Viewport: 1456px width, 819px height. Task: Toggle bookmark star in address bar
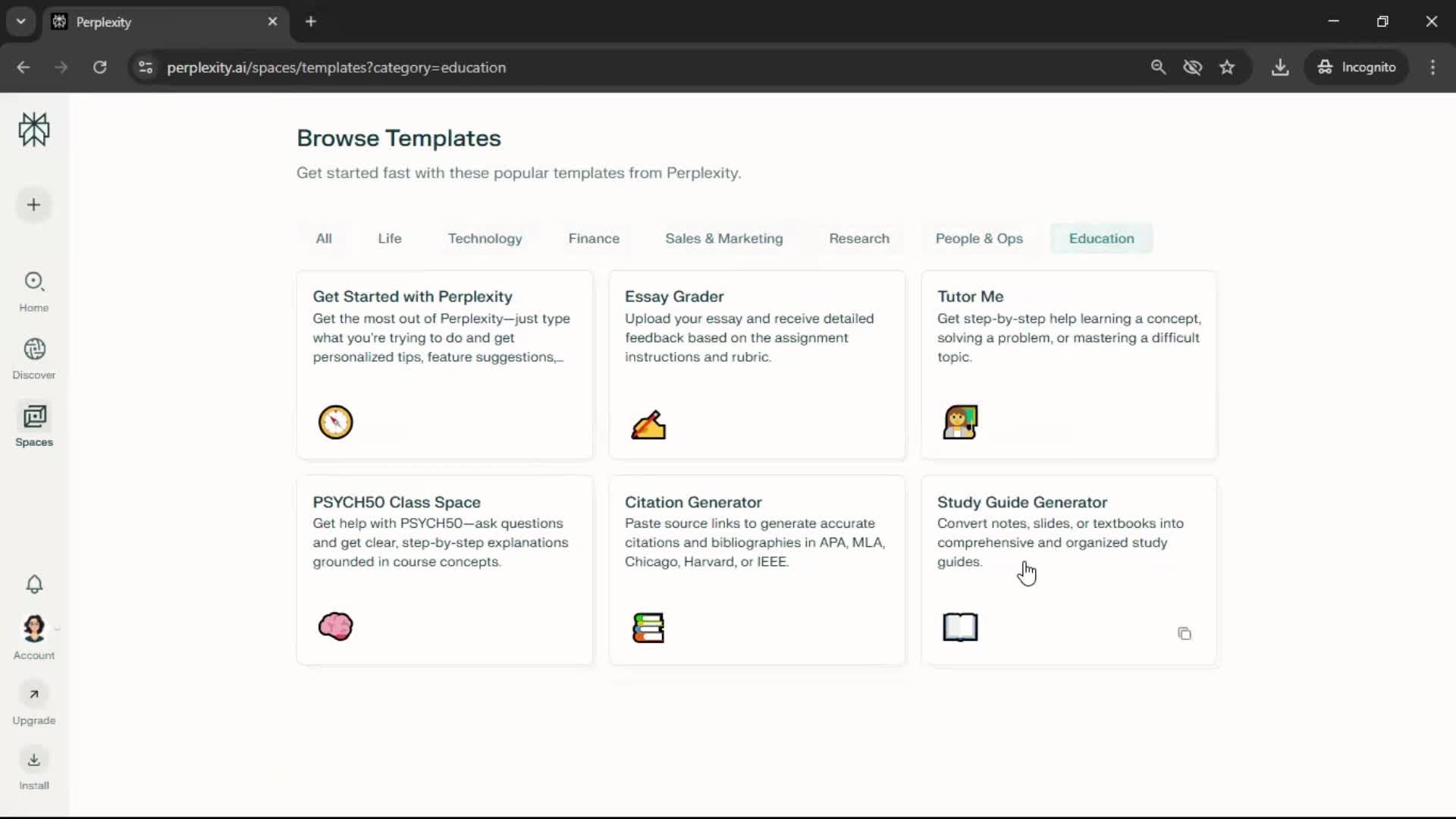[x=1227, y=67]
